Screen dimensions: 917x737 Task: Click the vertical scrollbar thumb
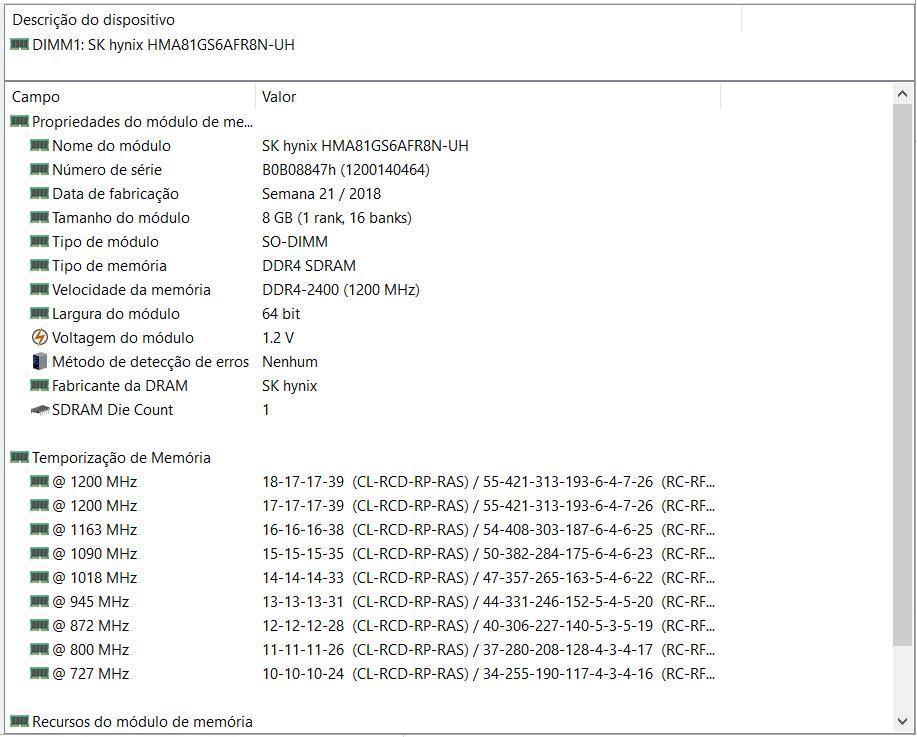coord(902,374)
